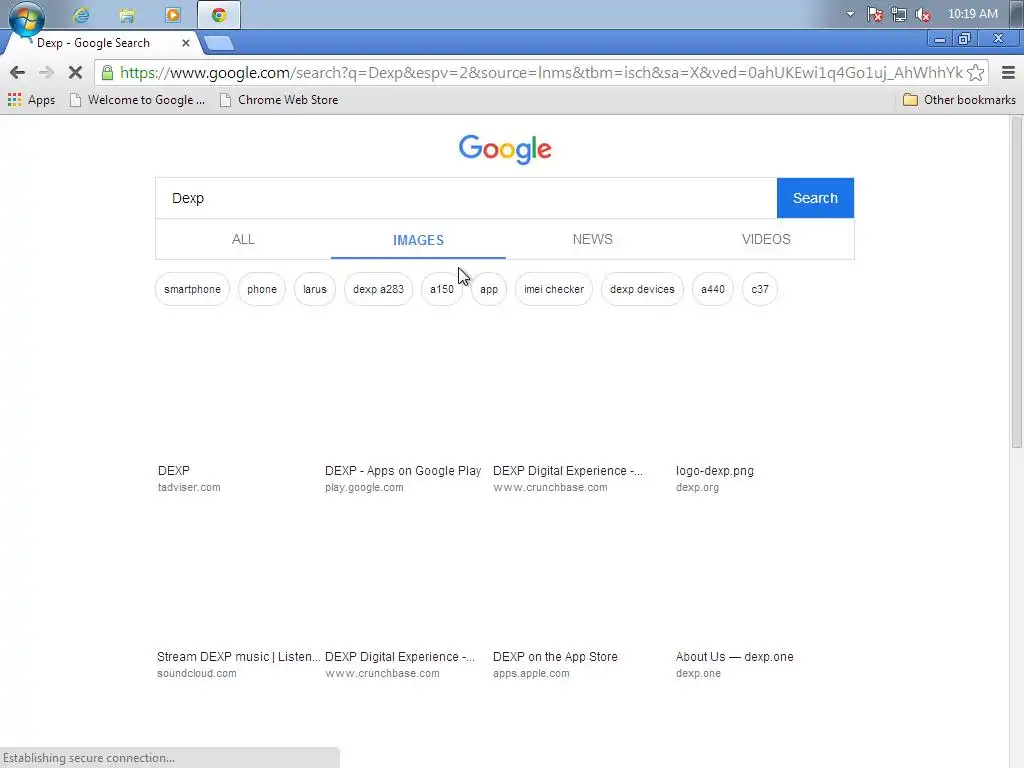
Task: Go back to the previous page
Action: tap(18, 72)
